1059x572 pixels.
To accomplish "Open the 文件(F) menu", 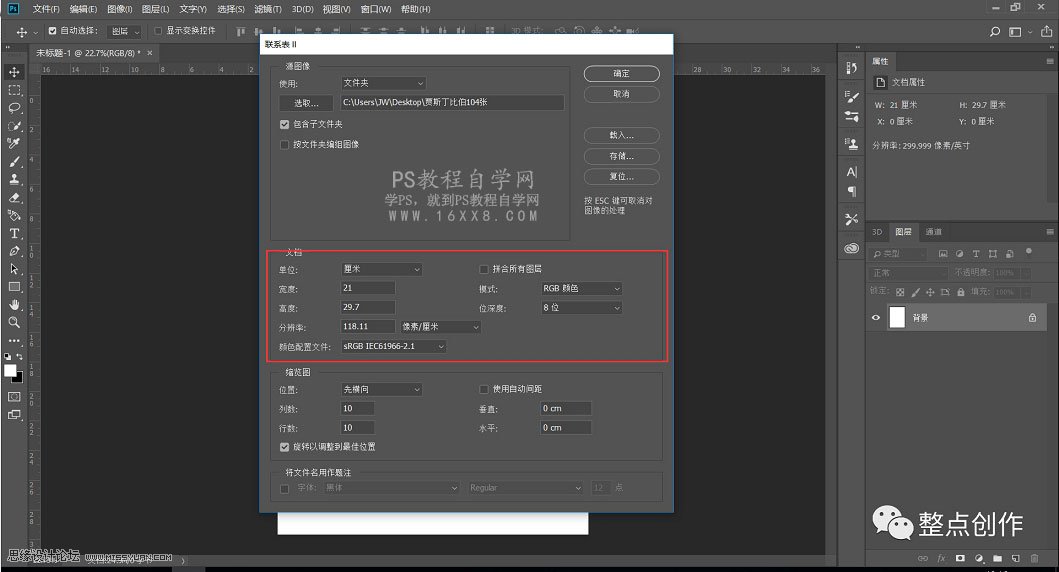I will coord(46,9).
